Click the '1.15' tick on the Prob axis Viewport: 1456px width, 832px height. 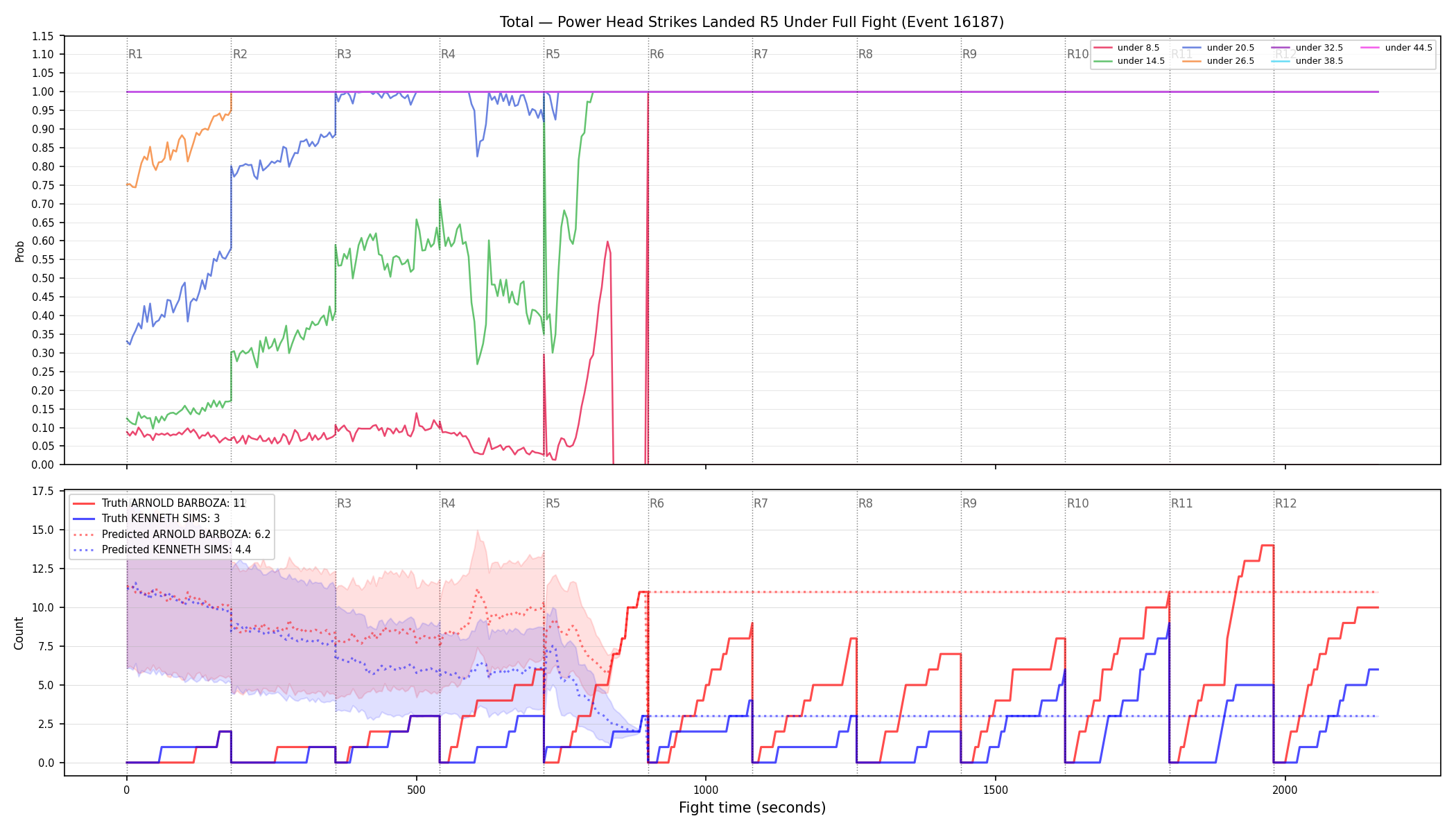tap(43, 36)
